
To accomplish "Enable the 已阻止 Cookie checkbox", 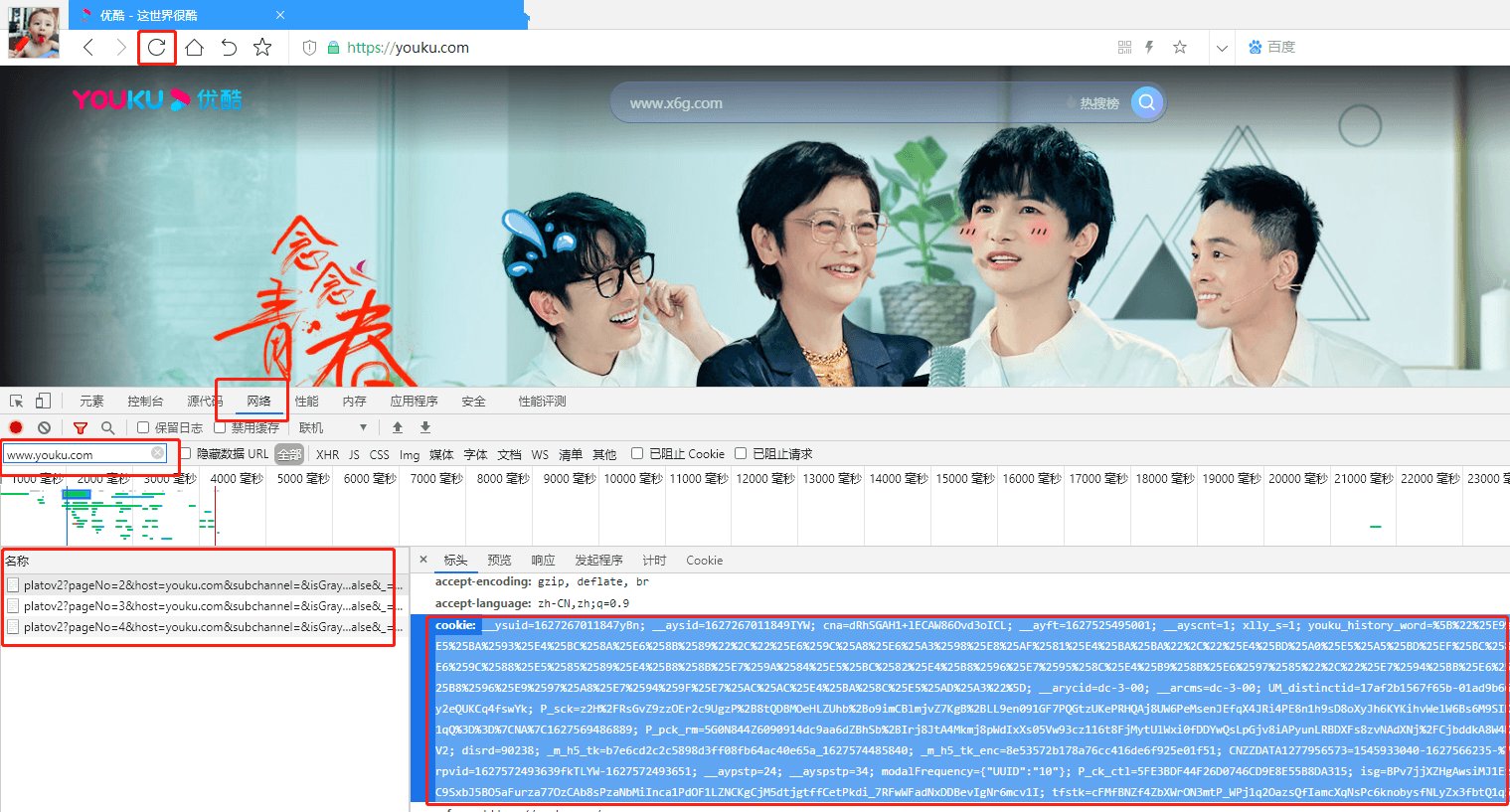I will (x=637, y=453).
